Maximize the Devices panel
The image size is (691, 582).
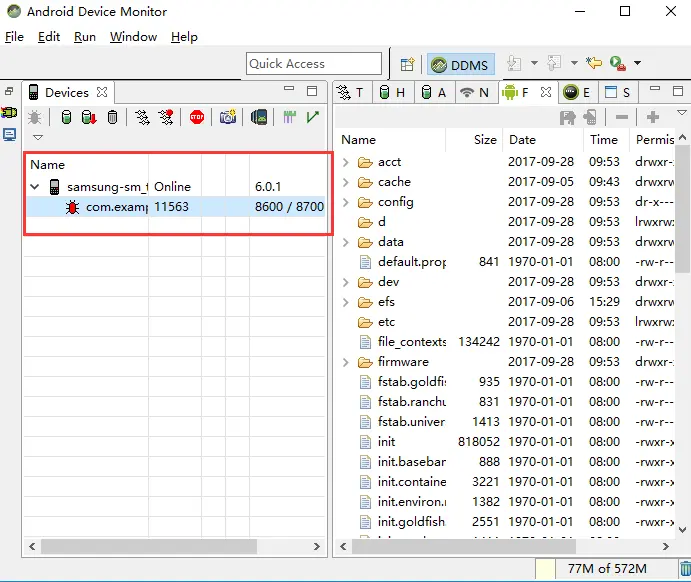point(312,91)
